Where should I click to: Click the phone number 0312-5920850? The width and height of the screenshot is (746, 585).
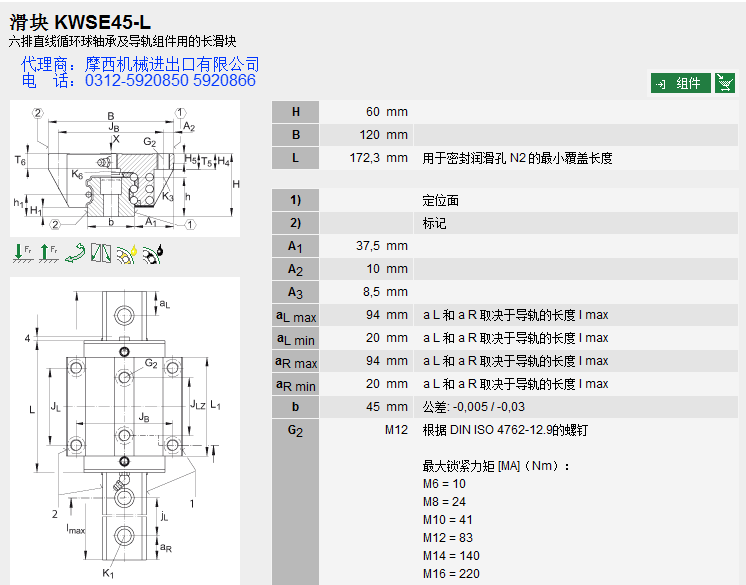tap(136, 81)
